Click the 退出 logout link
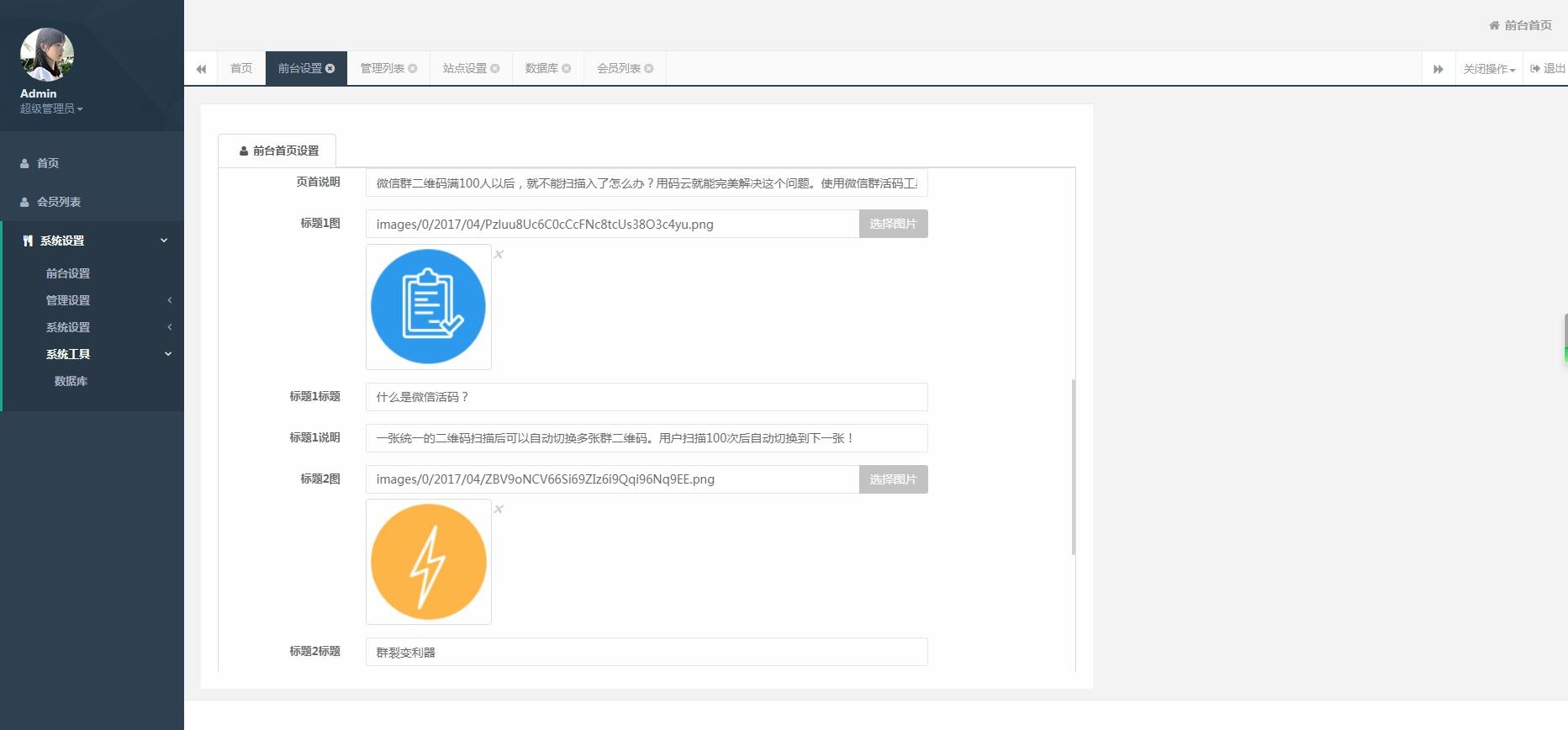This screenshot has height=730, width=1568. pos(1548,69)
